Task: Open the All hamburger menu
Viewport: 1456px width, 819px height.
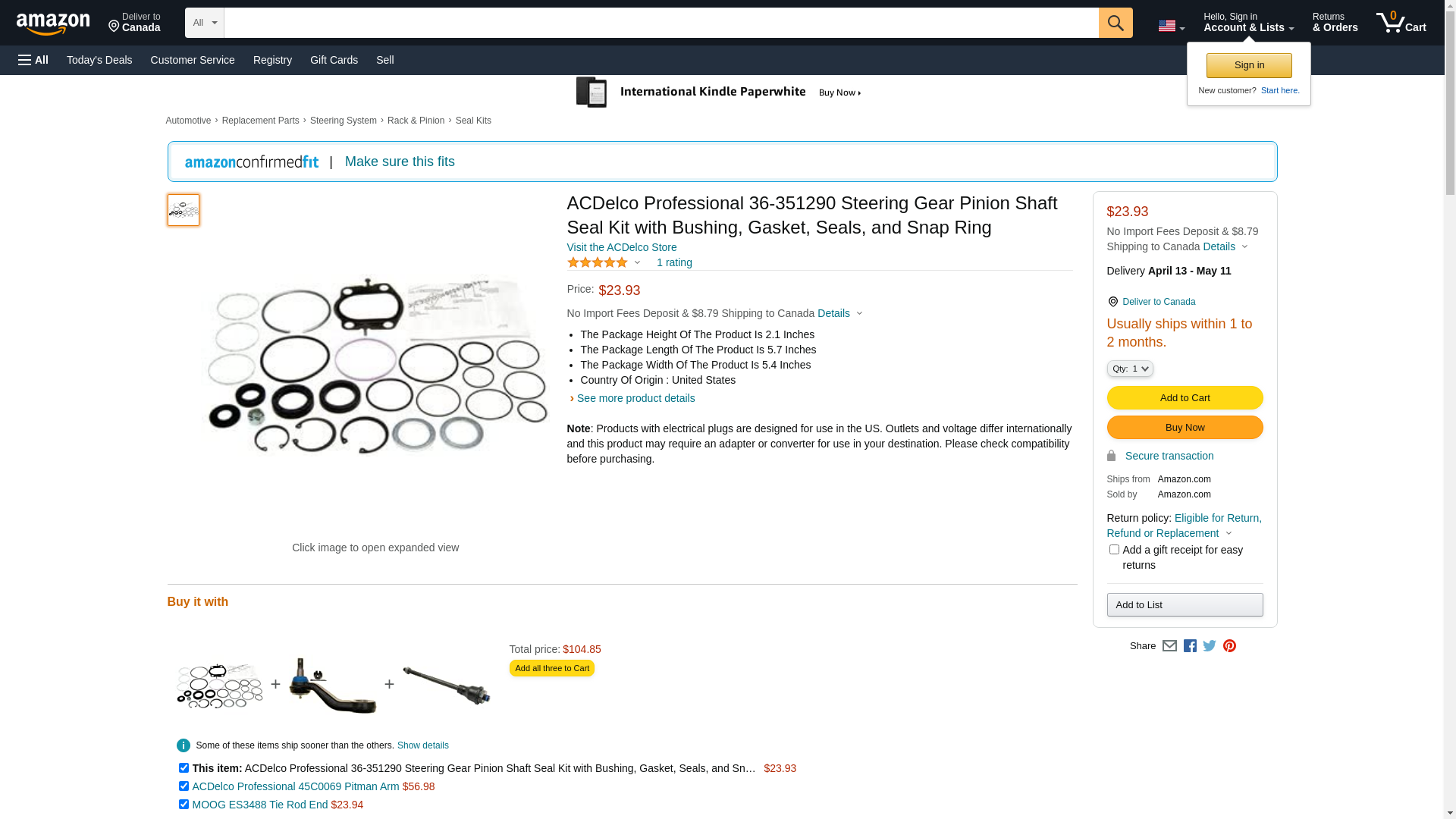Action: coord(33,60)
